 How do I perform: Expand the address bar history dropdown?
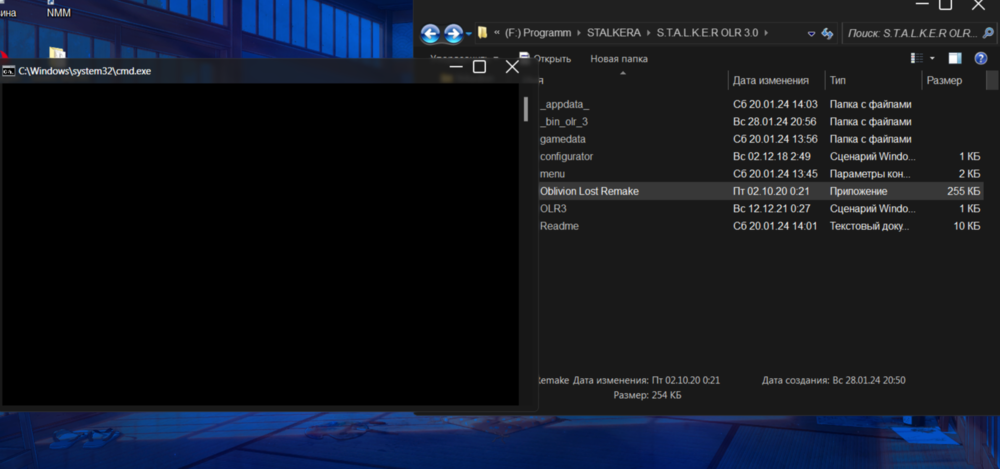tap(811, 33)
